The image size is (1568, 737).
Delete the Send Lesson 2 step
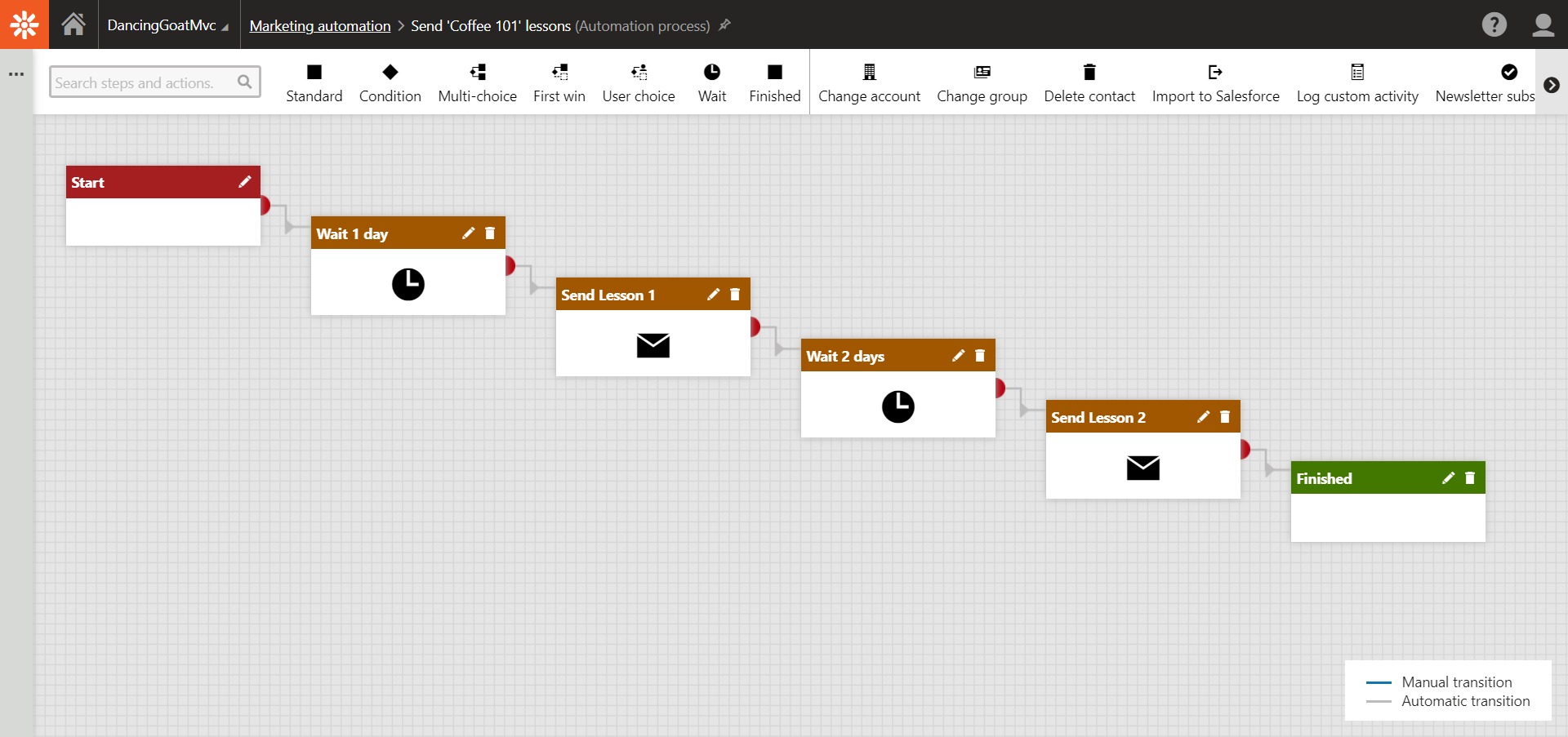click(1225, 416)
